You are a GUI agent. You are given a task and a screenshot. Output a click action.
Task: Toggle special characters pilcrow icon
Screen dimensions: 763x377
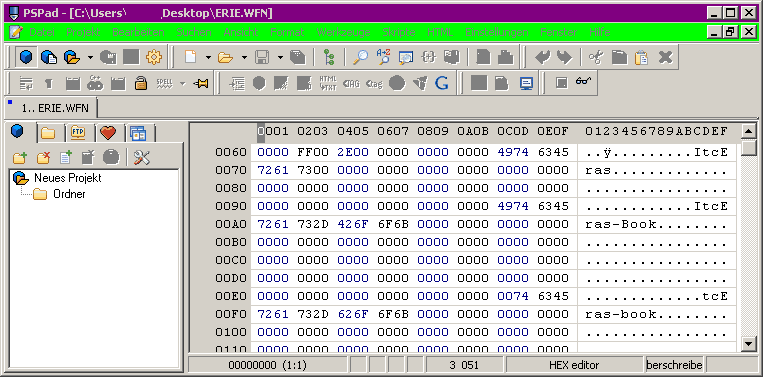point(49,84)
